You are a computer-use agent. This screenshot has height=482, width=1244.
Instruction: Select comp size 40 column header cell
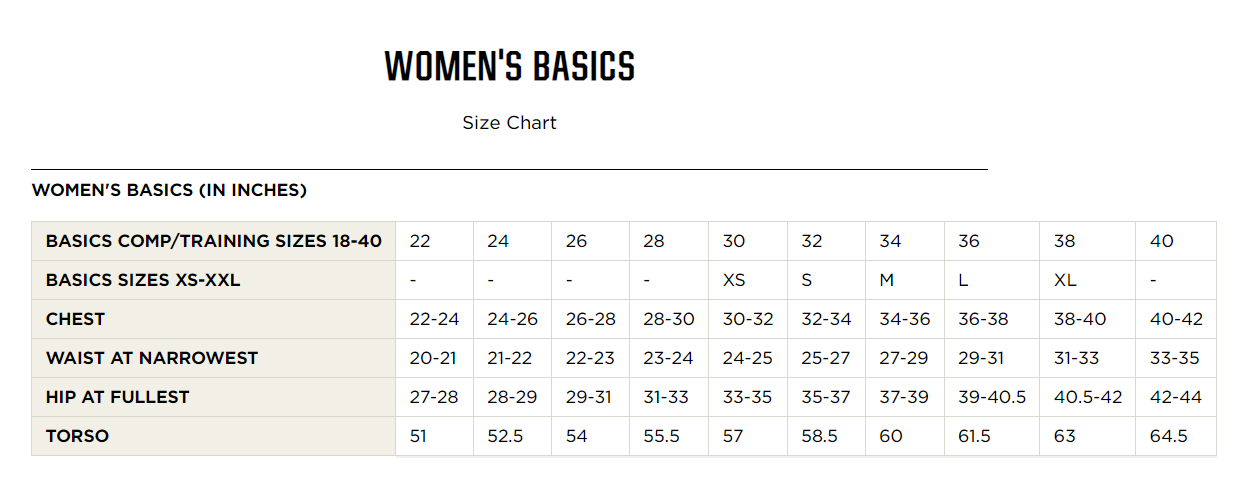click(1176, 241)
